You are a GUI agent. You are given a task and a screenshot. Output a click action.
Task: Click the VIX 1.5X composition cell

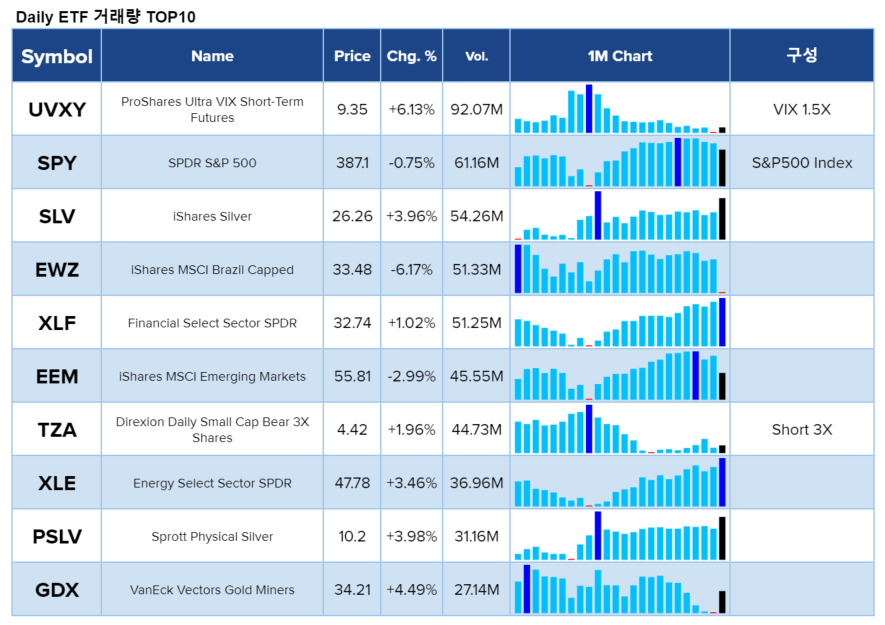802,110
